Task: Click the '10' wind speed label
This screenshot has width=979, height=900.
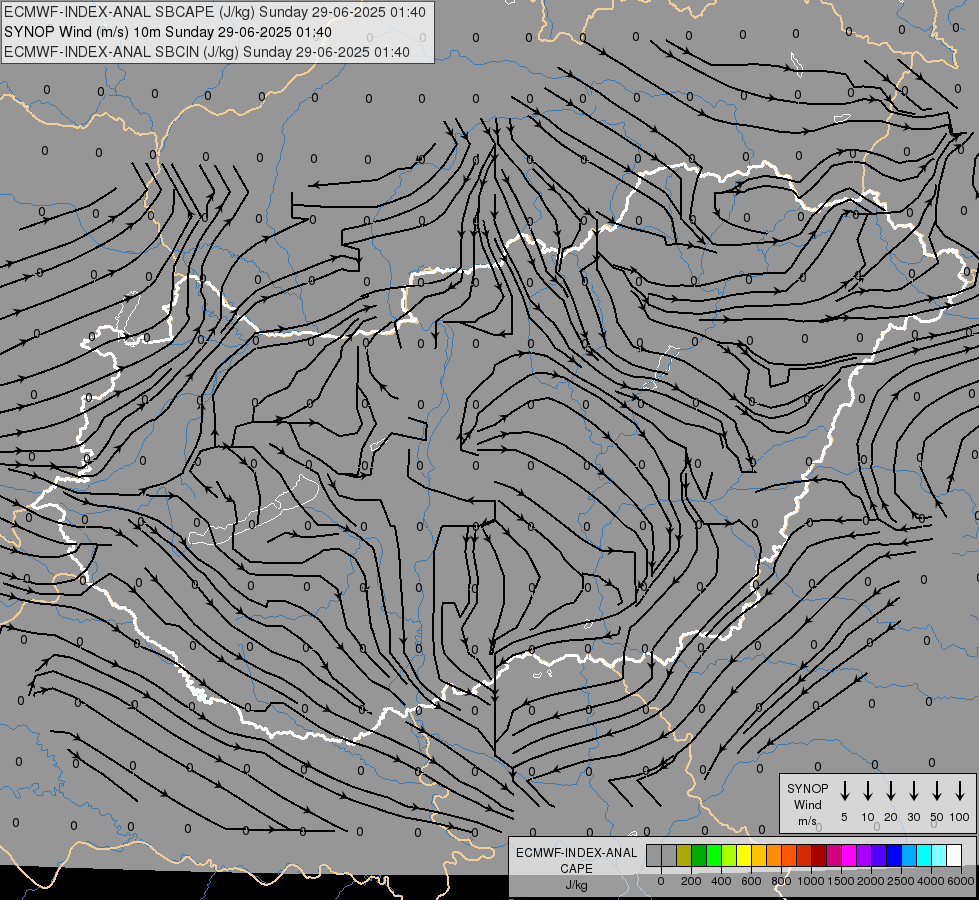Action: [x=868, y=817]
